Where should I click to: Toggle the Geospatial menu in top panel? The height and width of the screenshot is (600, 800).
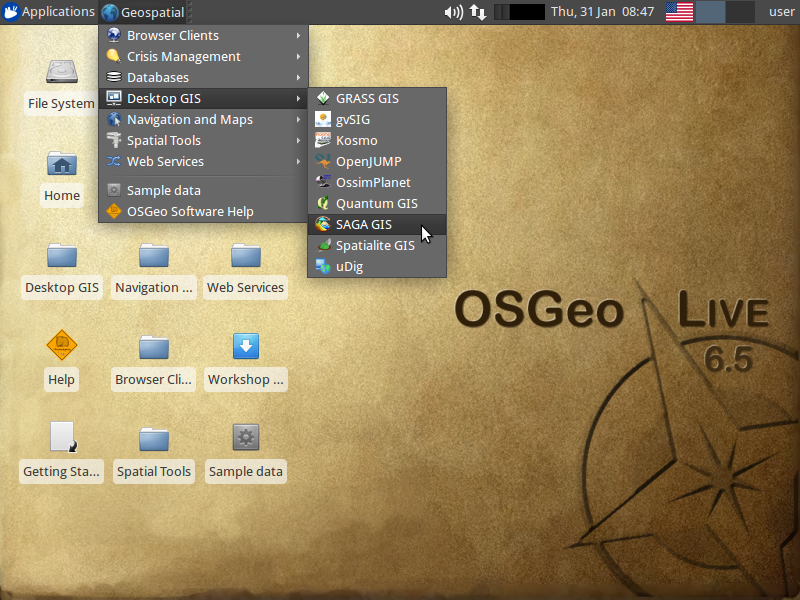pos(143,12)
